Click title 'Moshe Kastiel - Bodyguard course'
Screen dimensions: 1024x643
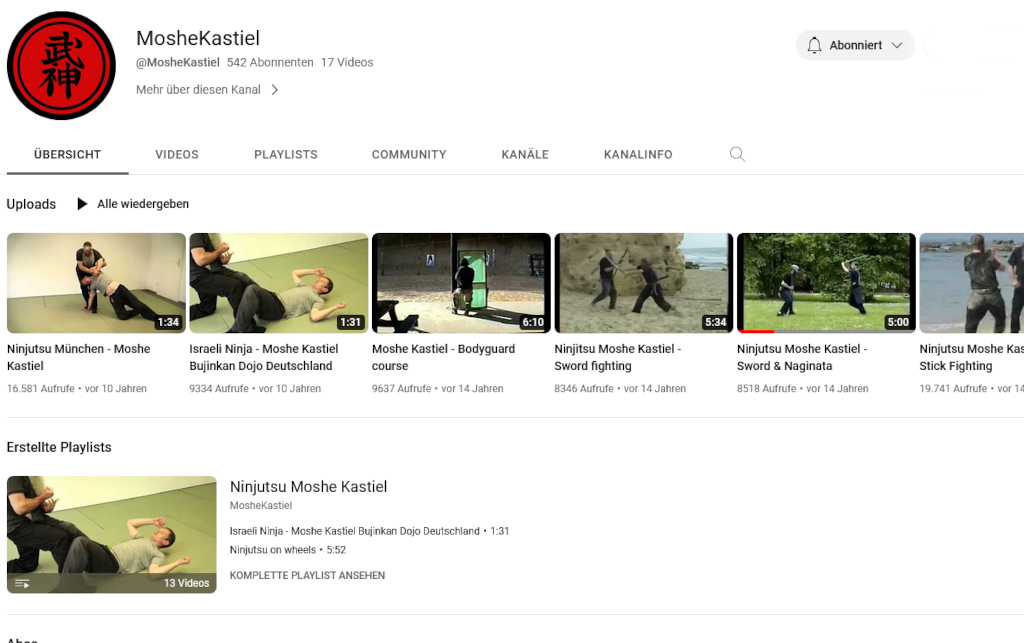(443, 357)
